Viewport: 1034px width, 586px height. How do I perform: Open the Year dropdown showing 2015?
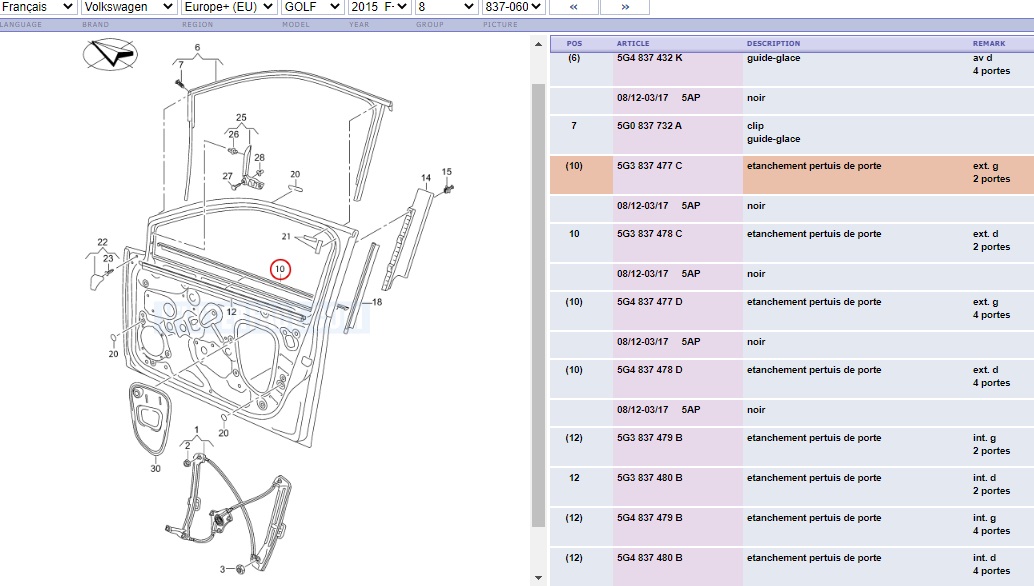click(379, 7)
